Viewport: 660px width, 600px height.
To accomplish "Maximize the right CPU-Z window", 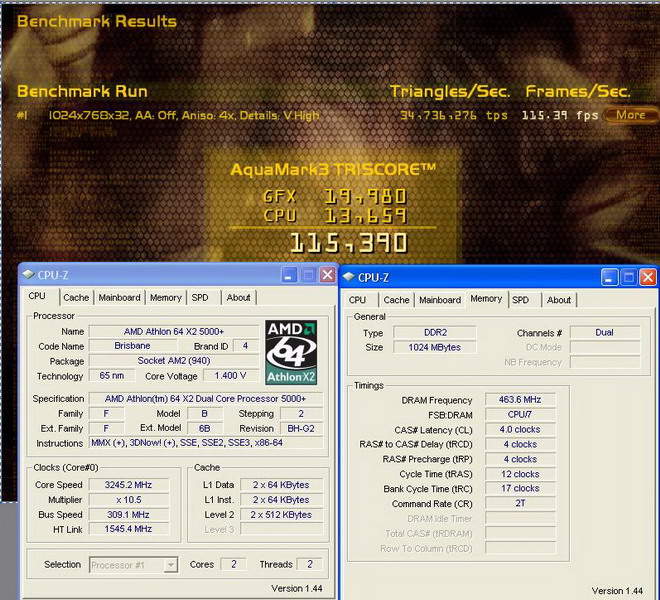I will 629,277.
